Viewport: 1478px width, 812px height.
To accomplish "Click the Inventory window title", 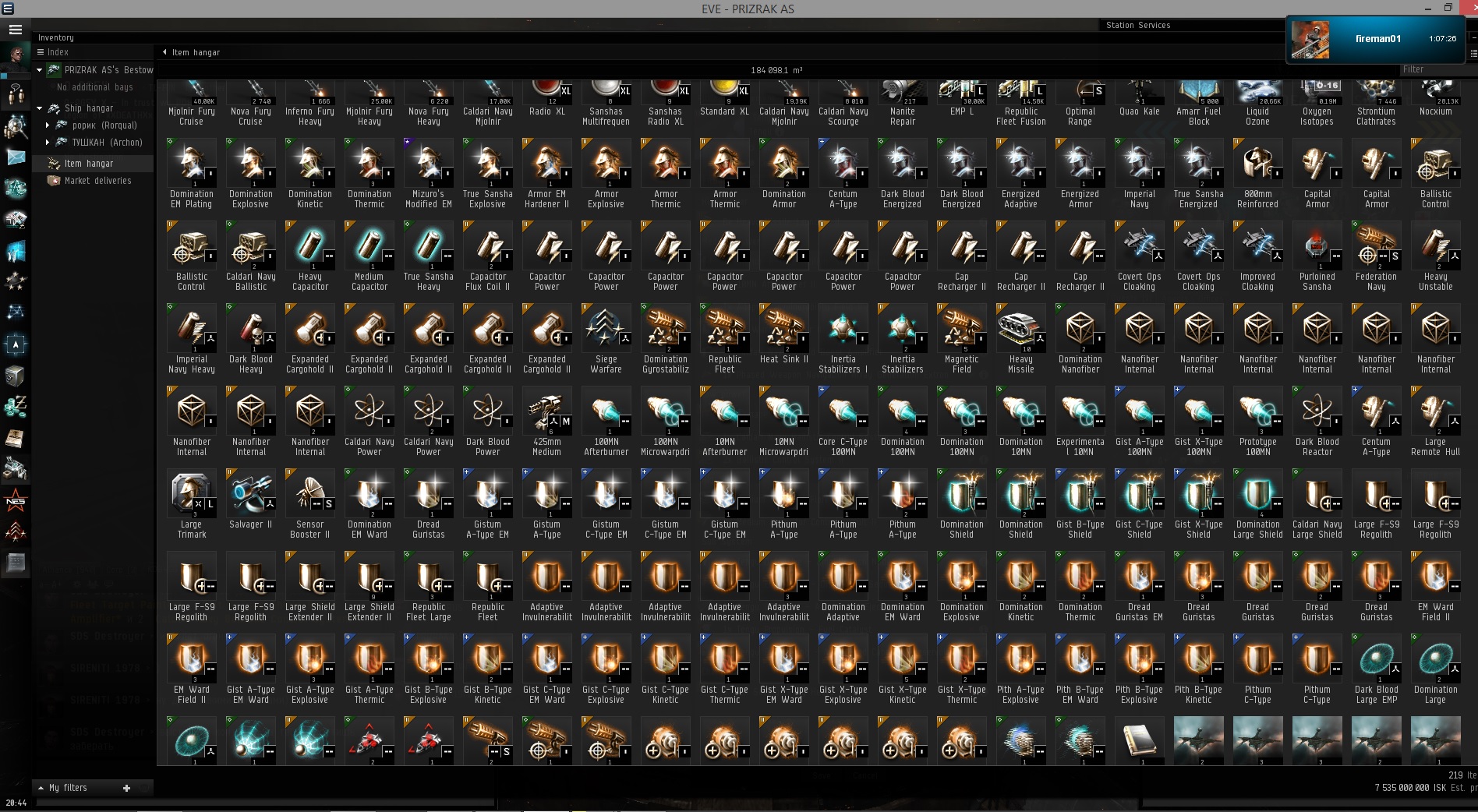I will pos(56,37).
